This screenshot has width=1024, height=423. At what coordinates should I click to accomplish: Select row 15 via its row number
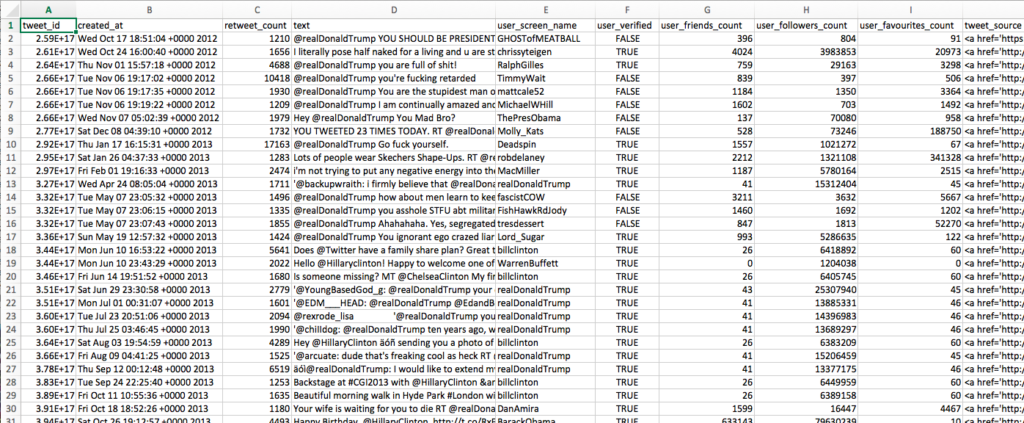pos(8,211)
